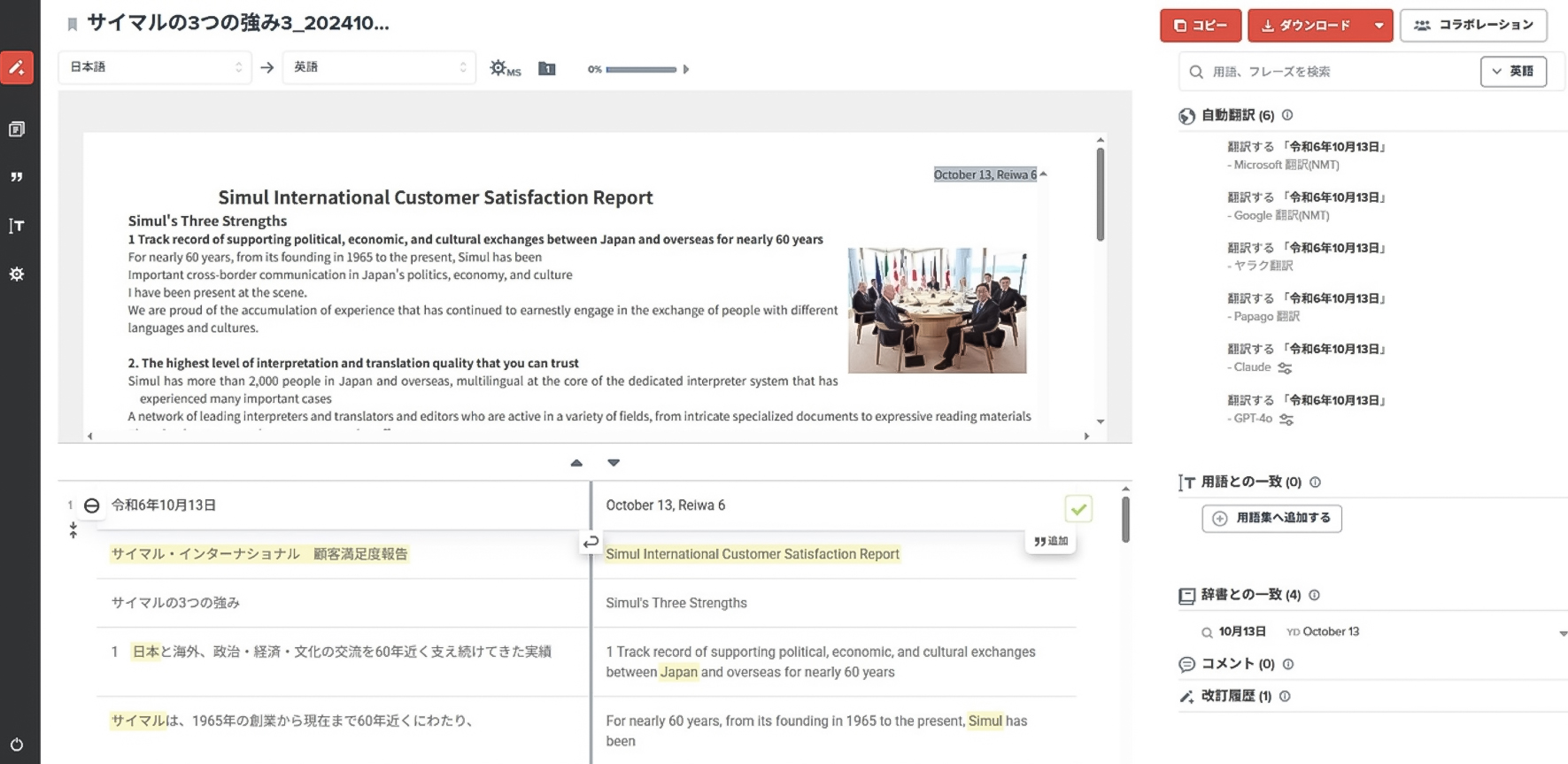Click the merge segments icon below segment number
The width and height of the screenshot is (1568, 764).
coord(73,530)
